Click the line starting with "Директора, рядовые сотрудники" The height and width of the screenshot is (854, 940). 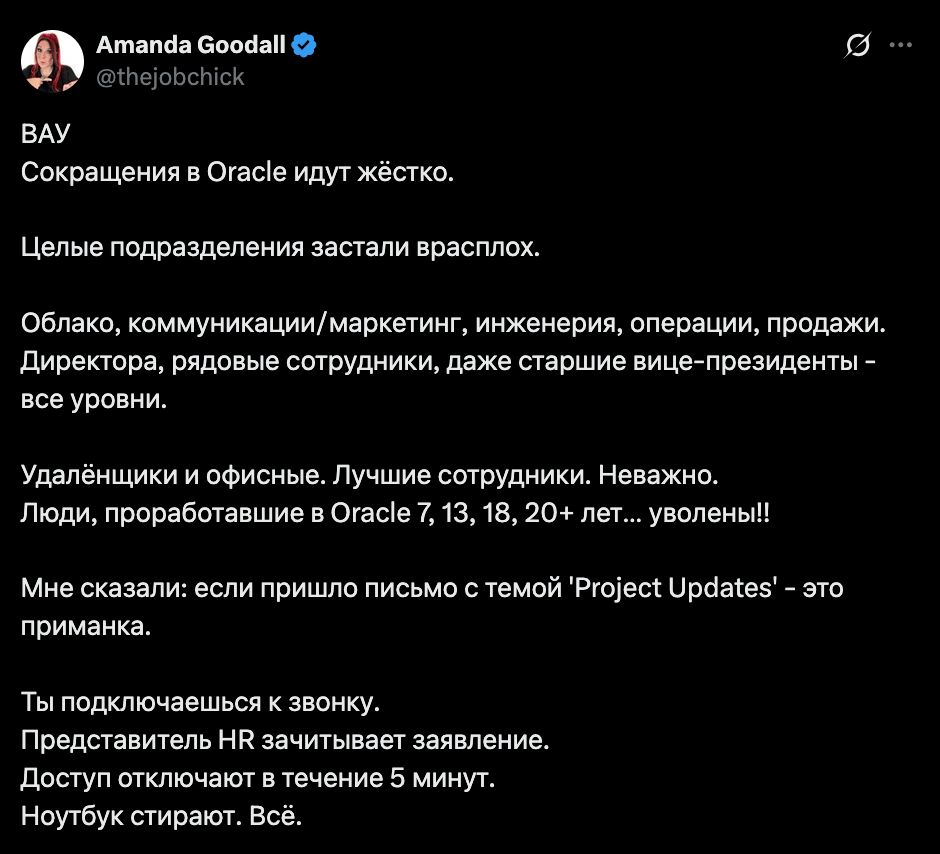448,362
